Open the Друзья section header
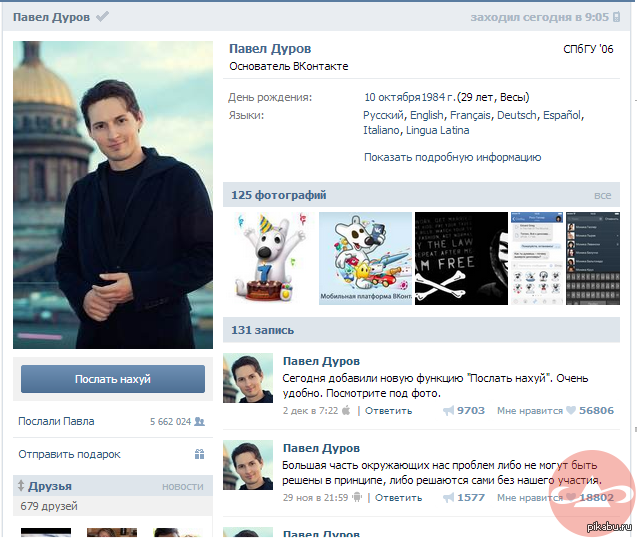This screenshot has width=637, height=538. coord(50,486)
